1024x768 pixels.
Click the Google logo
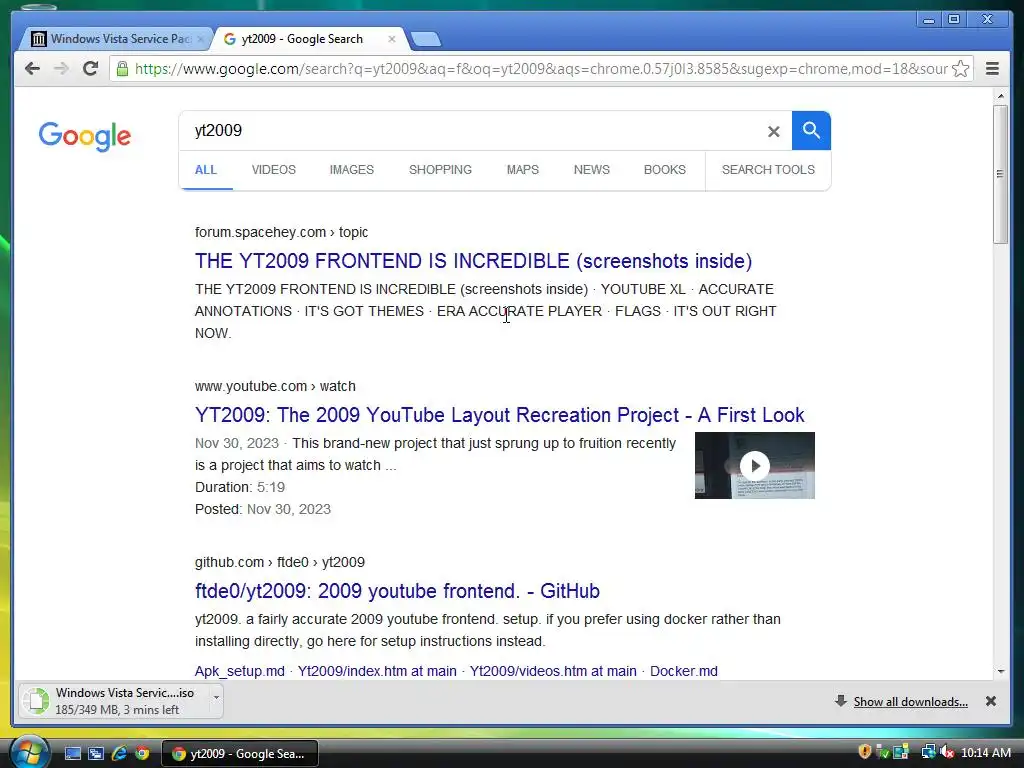[85, 136]
